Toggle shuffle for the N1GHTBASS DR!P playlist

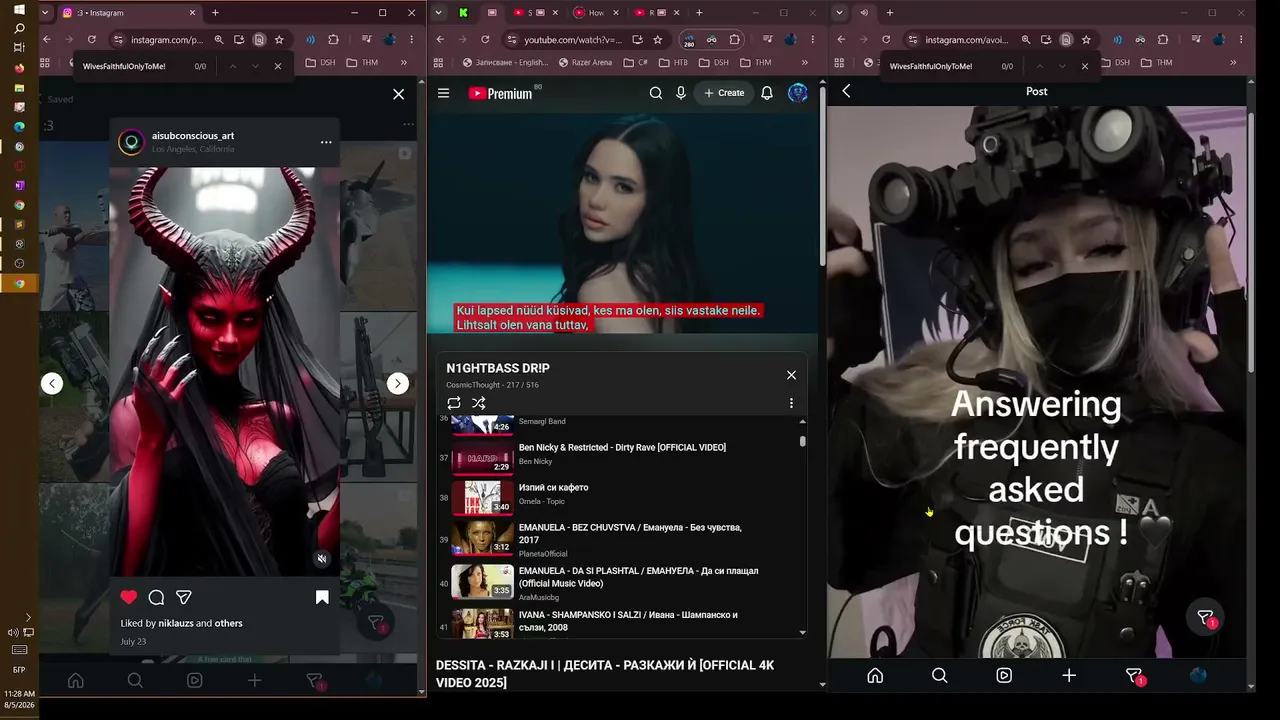pyautogui.click(x=479, y=403)
